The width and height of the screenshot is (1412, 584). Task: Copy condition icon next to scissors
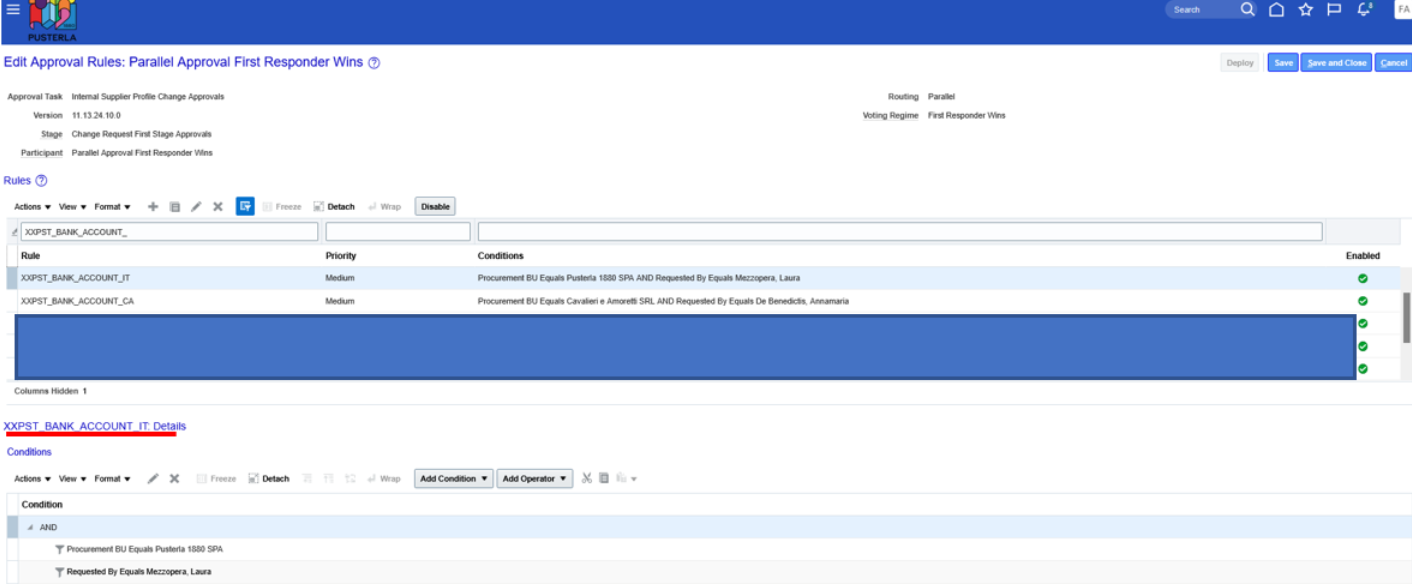coord(604,478)
